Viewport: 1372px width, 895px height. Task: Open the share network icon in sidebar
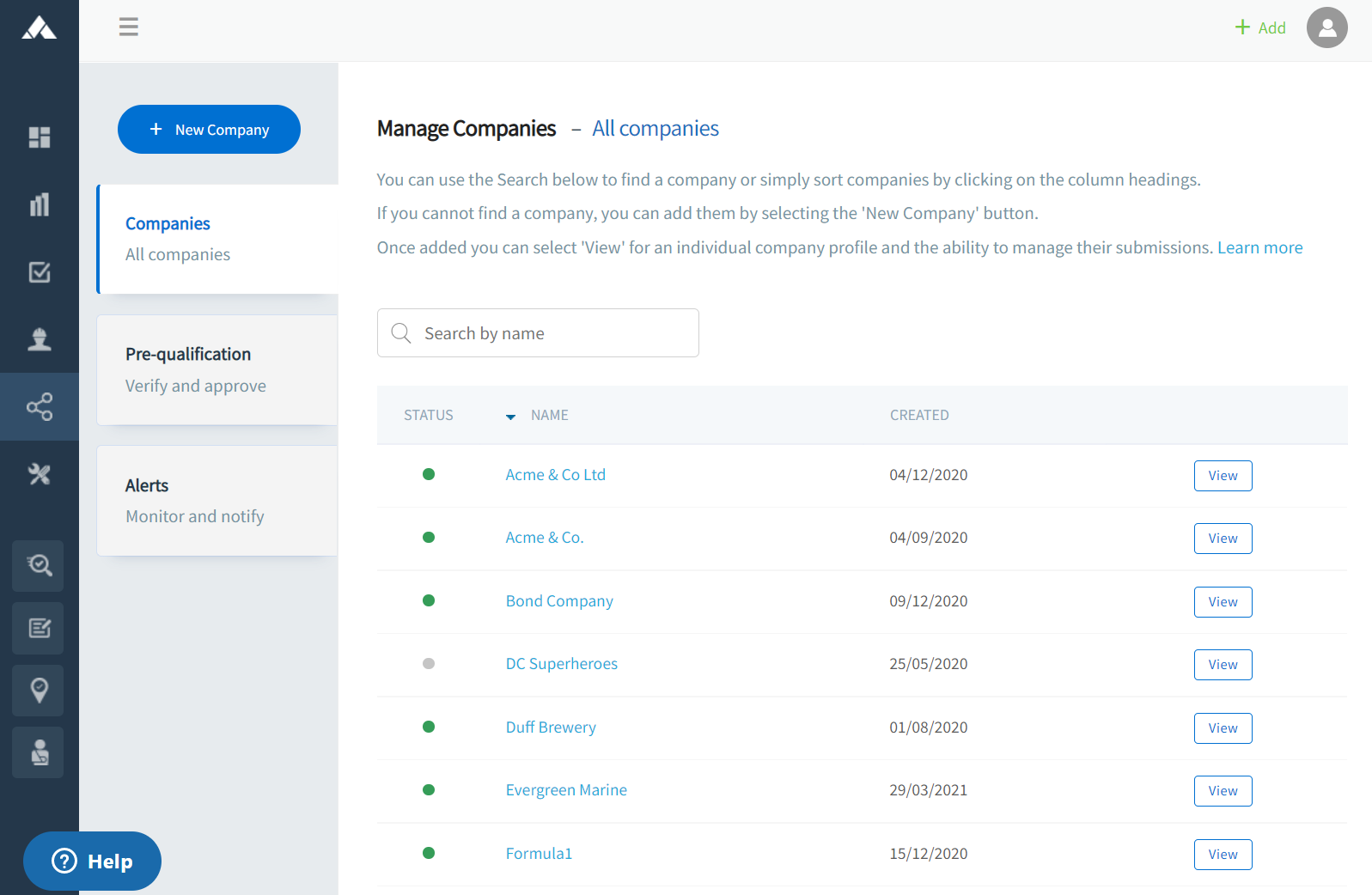click(x=40, y=406)
